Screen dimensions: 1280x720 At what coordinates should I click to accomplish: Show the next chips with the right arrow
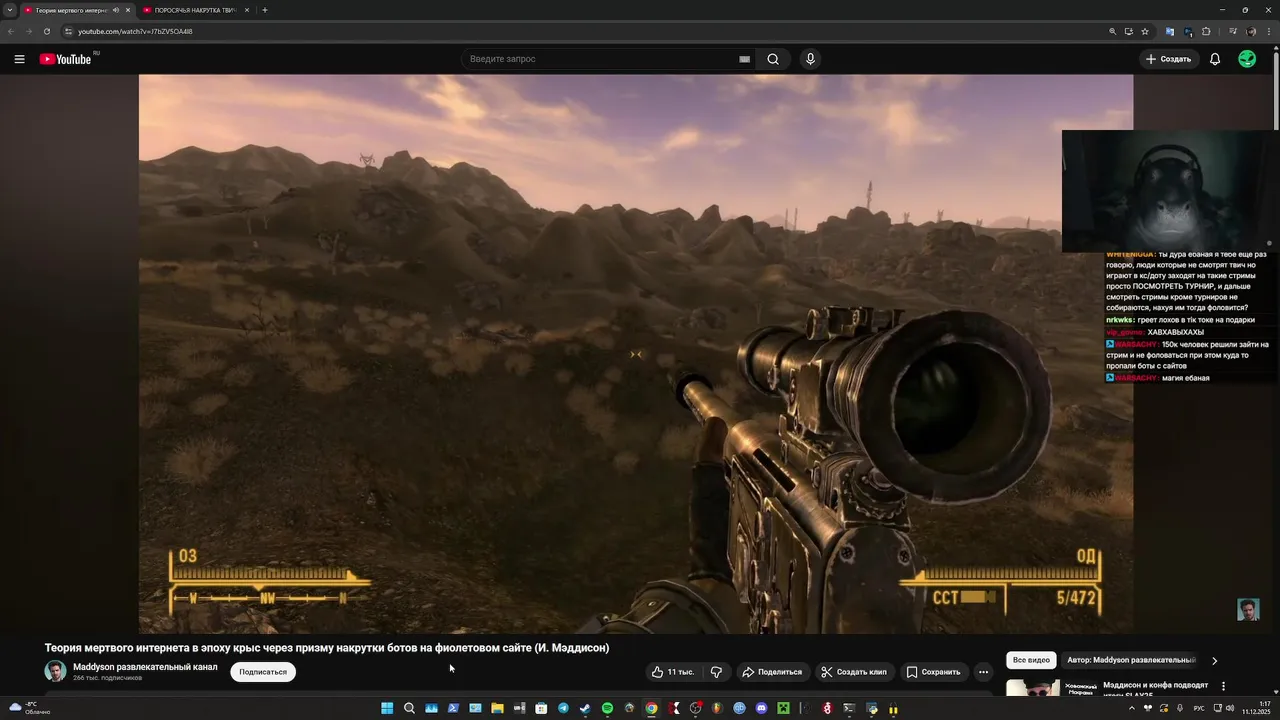click(x=1215, y=661)
